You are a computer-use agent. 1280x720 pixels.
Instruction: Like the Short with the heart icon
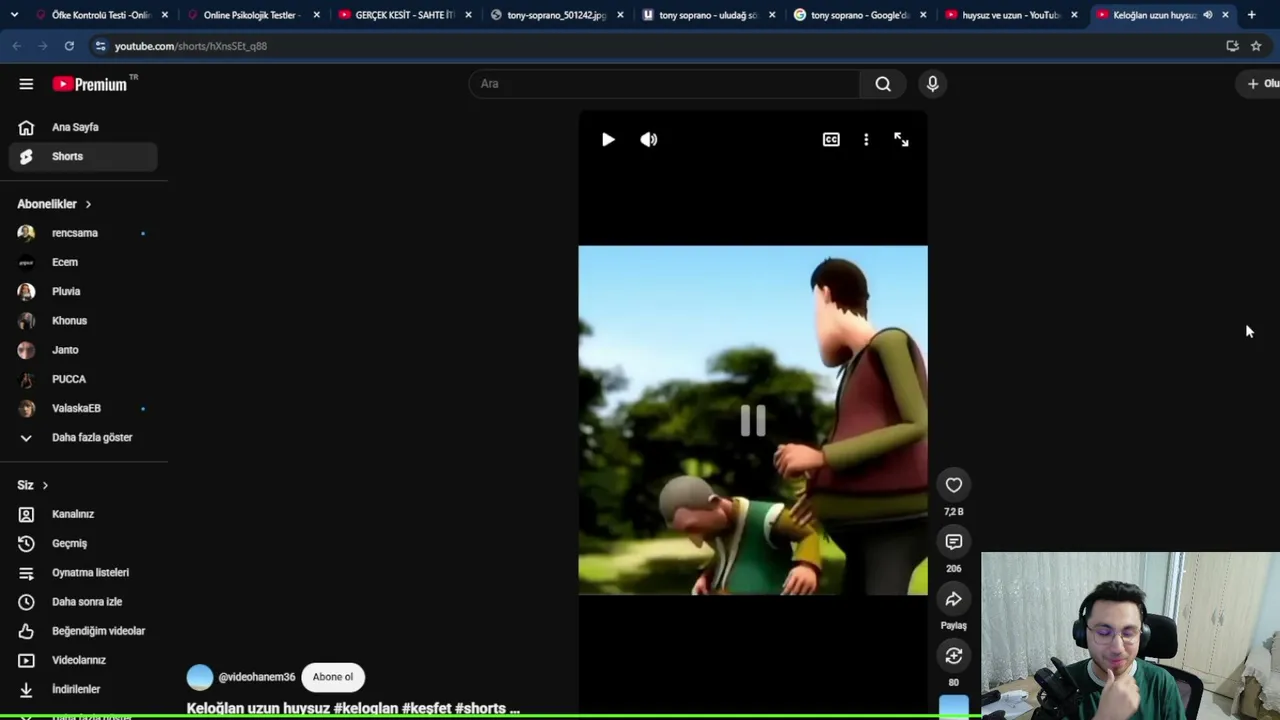click(954, 485)
